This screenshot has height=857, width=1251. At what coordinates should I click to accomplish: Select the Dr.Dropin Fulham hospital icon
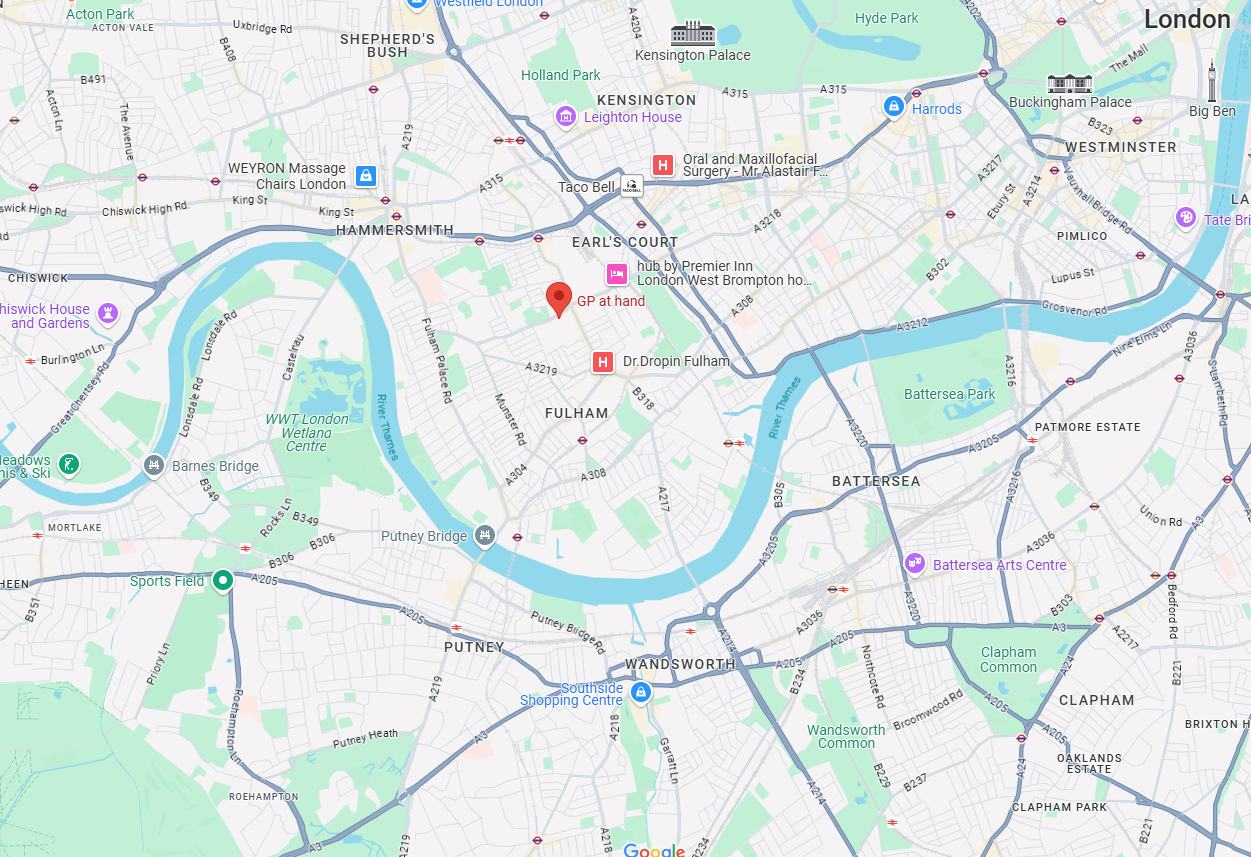pos(603,362)
